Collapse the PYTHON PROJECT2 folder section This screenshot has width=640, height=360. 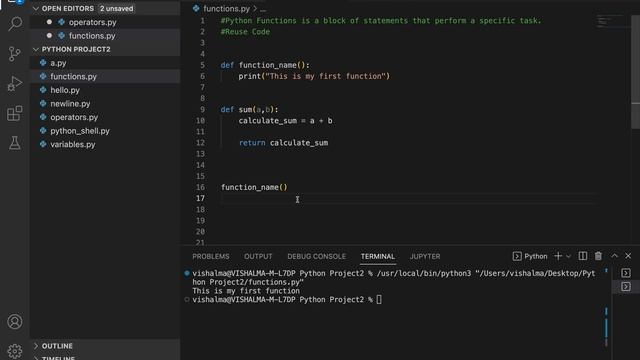click(36, 49)
